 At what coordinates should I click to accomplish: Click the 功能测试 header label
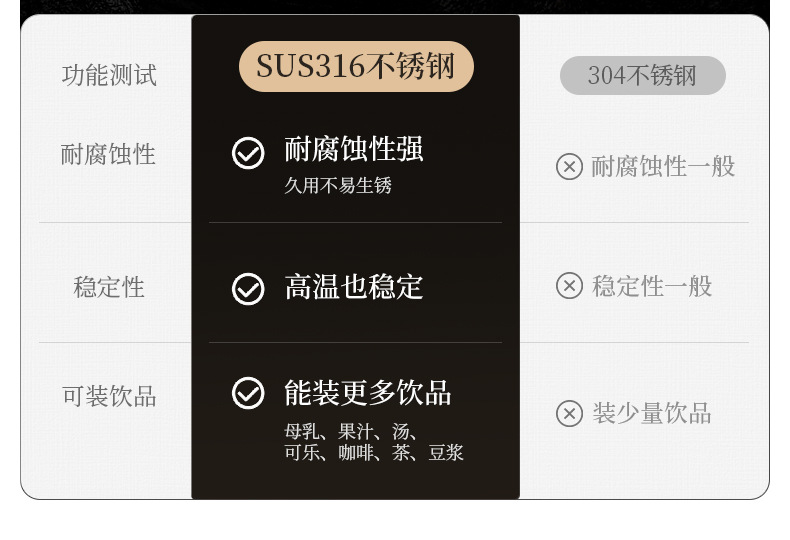[109, 76]
